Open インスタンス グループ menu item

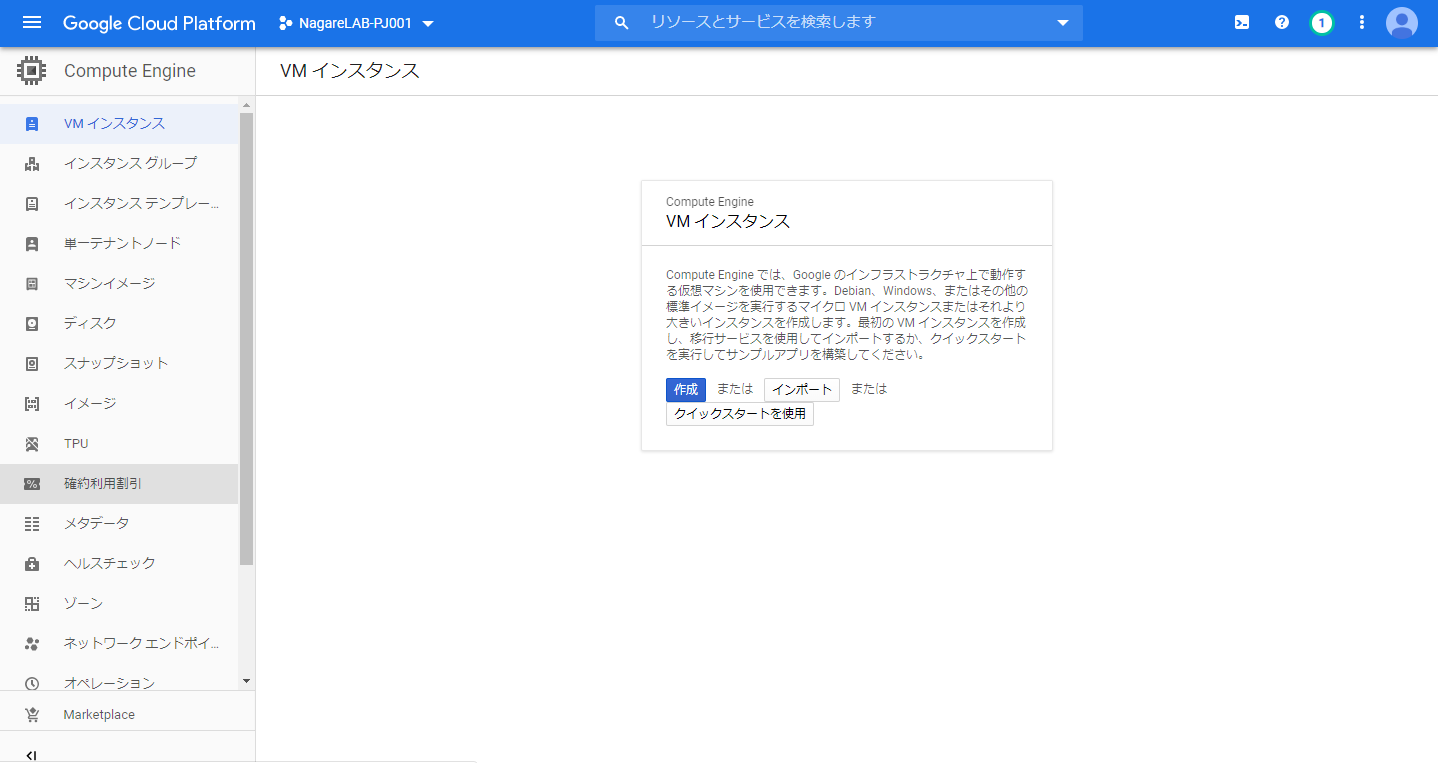[x=119, y=164]
